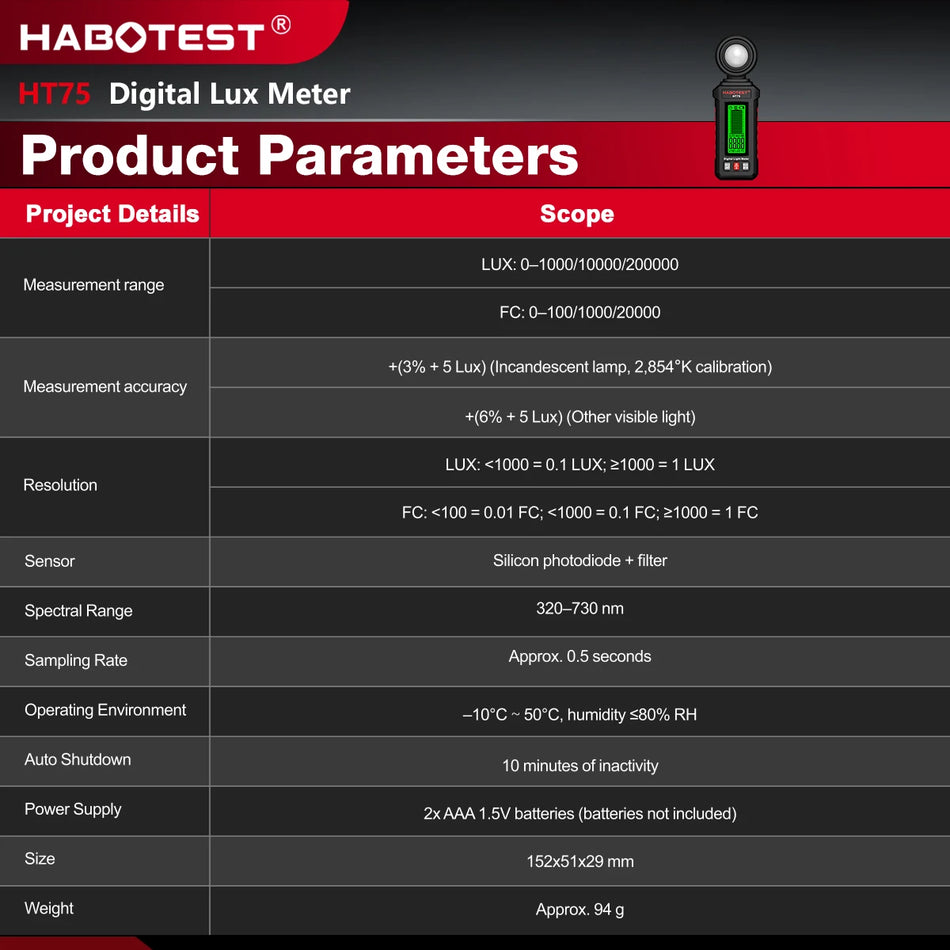Click the 320–730 nm spectral range value
This screenshot has height=950, width=950.
(580, 608)
